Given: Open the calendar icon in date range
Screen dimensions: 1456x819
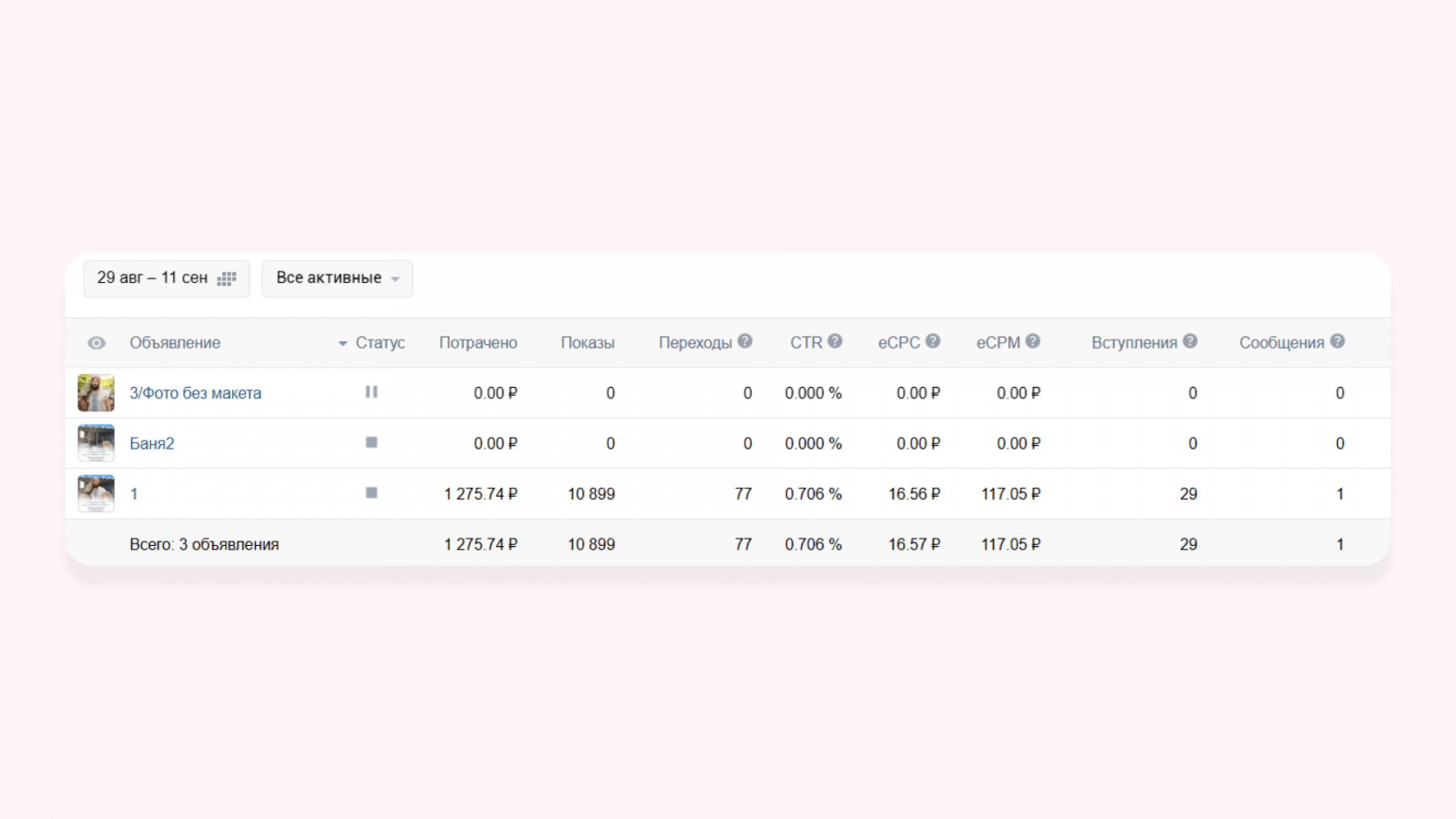Looking at the screenshot, I should [x=227, y=278].
